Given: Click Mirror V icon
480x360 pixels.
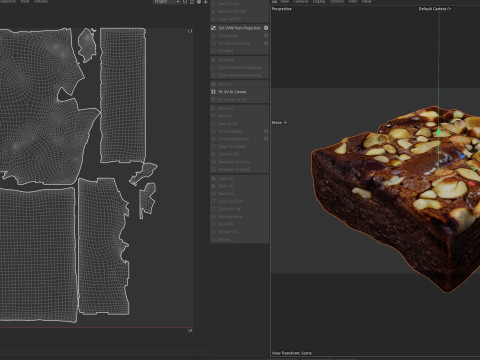Looking at the screenshot, I should pyautogui.click(x=214, y=116).
